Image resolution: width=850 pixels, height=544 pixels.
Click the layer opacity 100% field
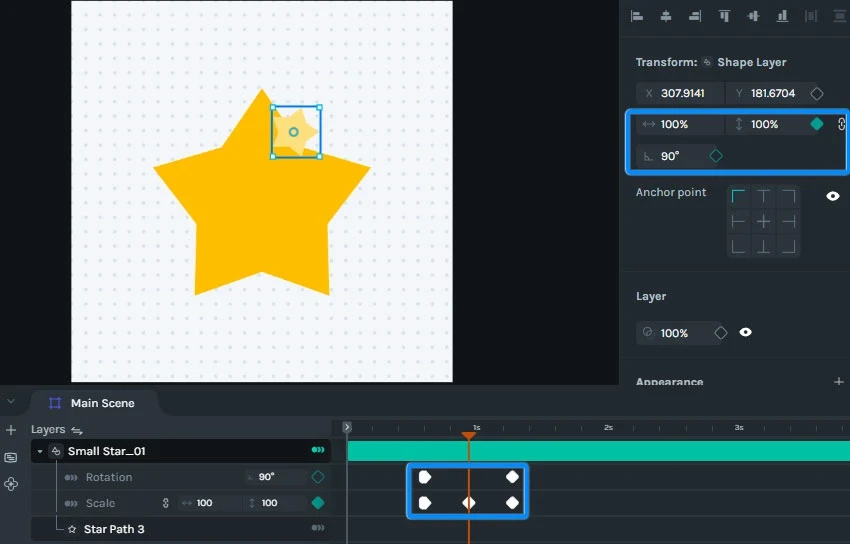675,333
